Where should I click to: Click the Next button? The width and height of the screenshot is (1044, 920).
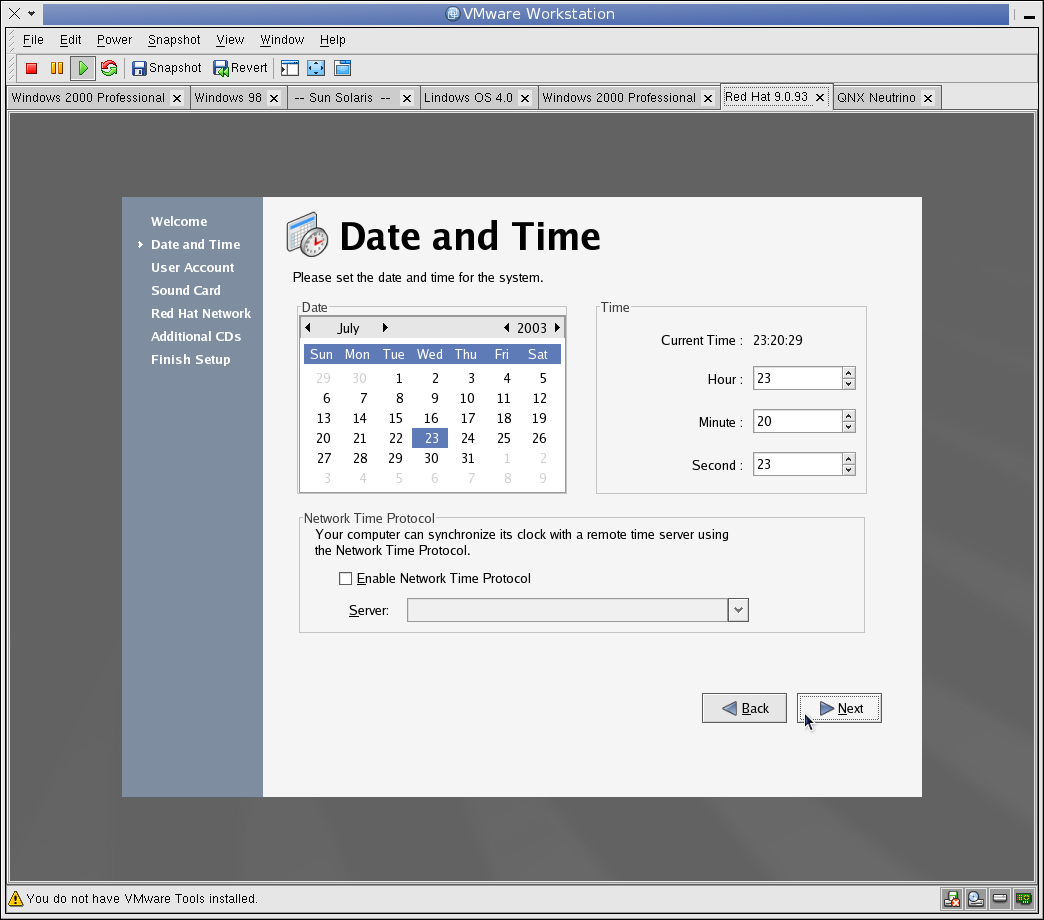pyautogui.click(x=839, y=708)
